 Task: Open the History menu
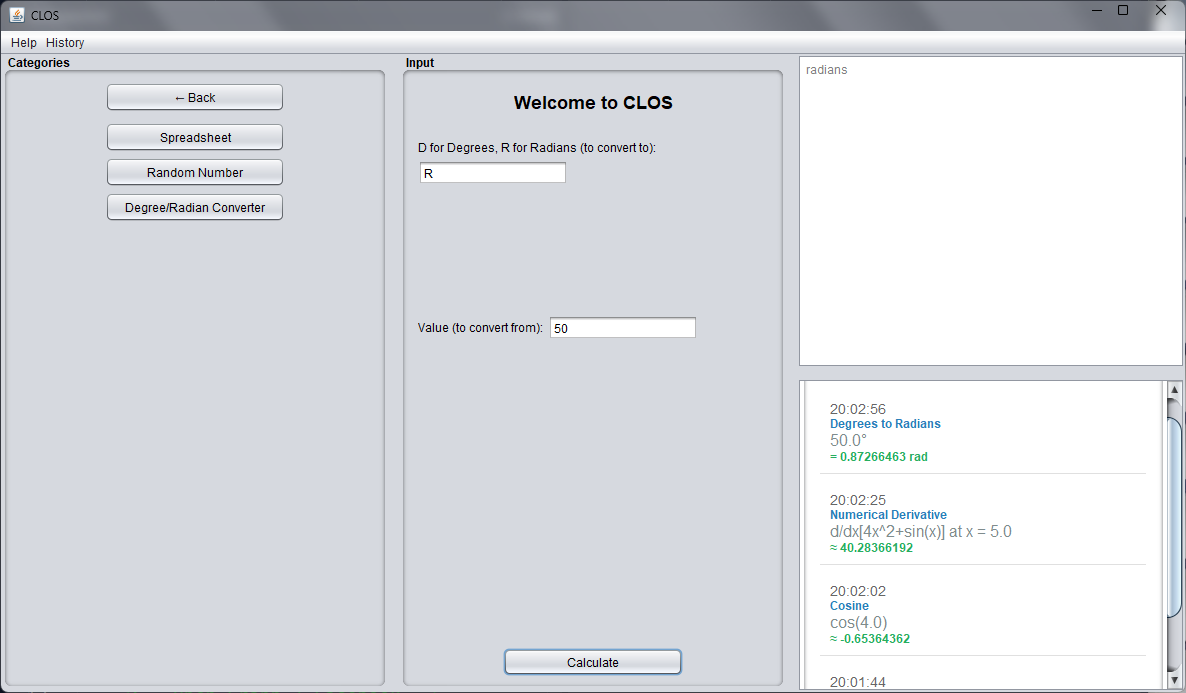65,43
